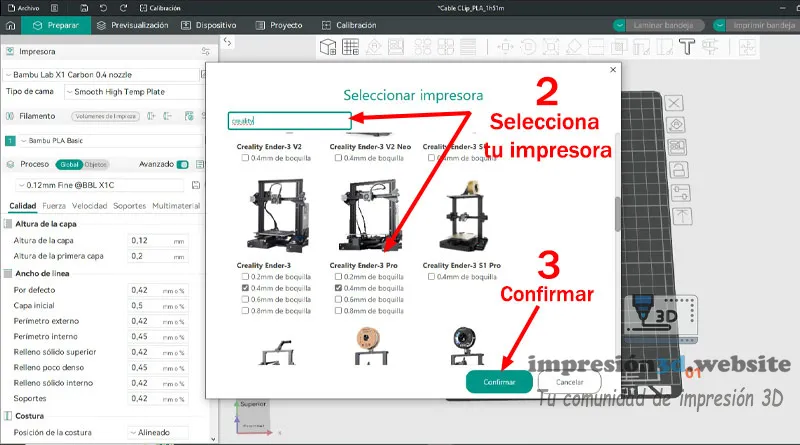Click the Select printer dialog scrollbar
Image resolution: width=800 pixels, height=445 pixels.
coord(618,214)
